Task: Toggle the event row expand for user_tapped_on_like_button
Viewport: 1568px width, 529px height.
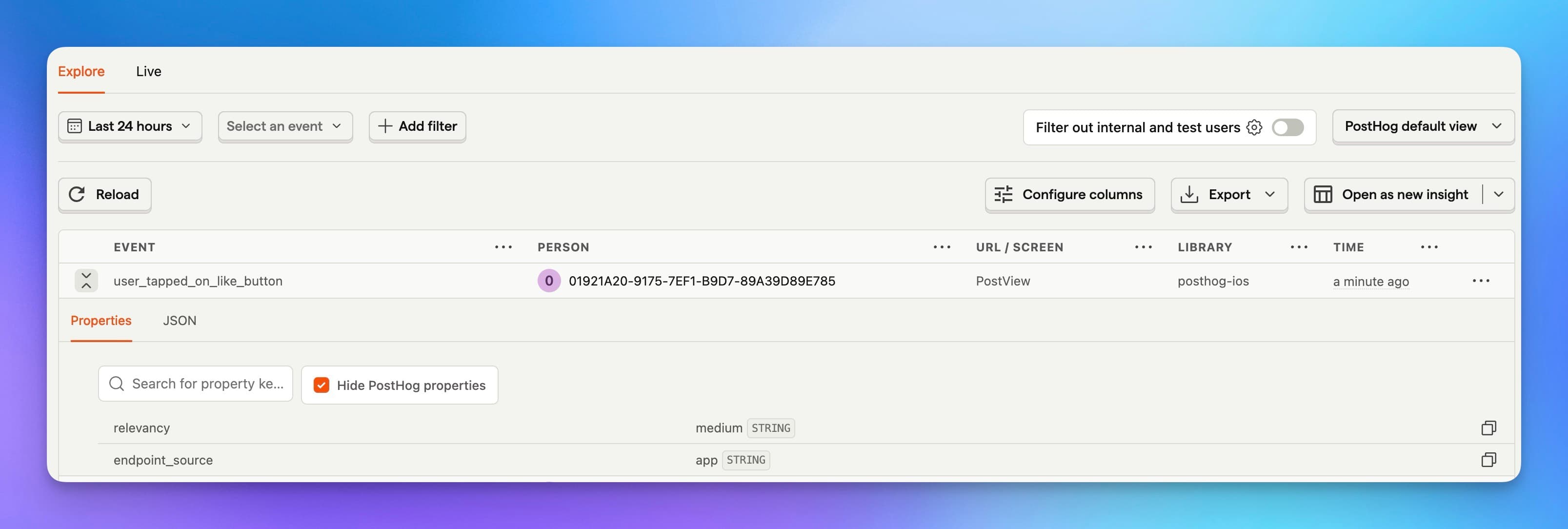Action: tap(87, 280)
